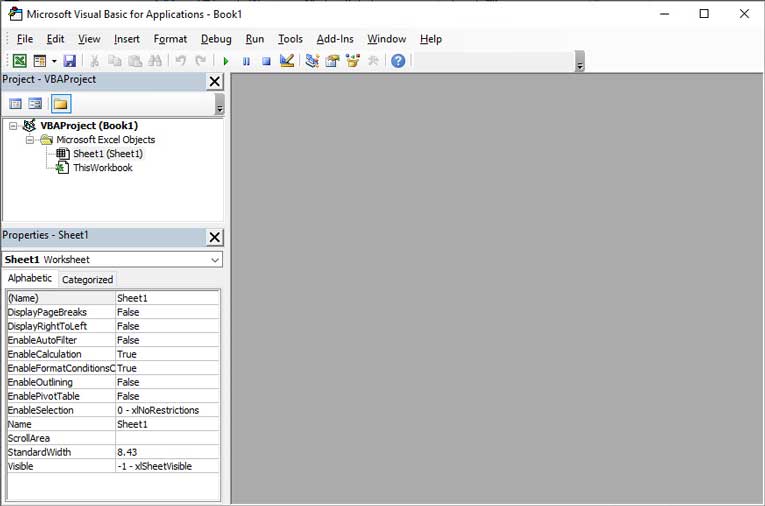Click the StandardWidth value 8.43
The width and height of the screenshot is (765, 506).
click(167, 453)
